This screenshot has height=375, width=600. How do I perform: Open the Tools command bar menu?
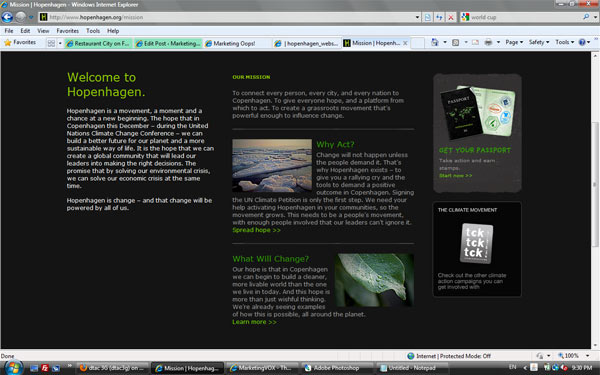[564, 42]
